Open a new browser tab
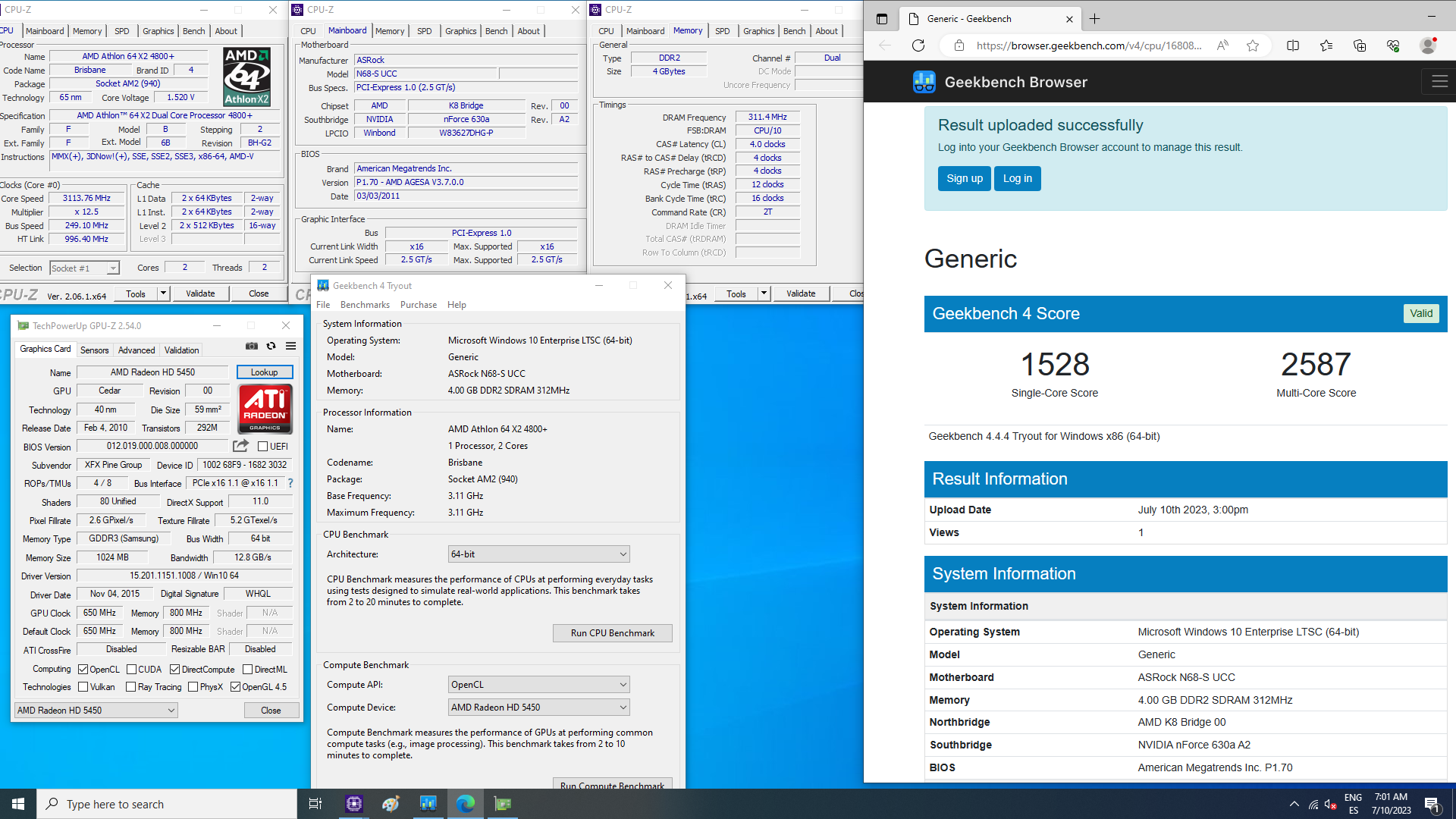 tap(1094, 19)
